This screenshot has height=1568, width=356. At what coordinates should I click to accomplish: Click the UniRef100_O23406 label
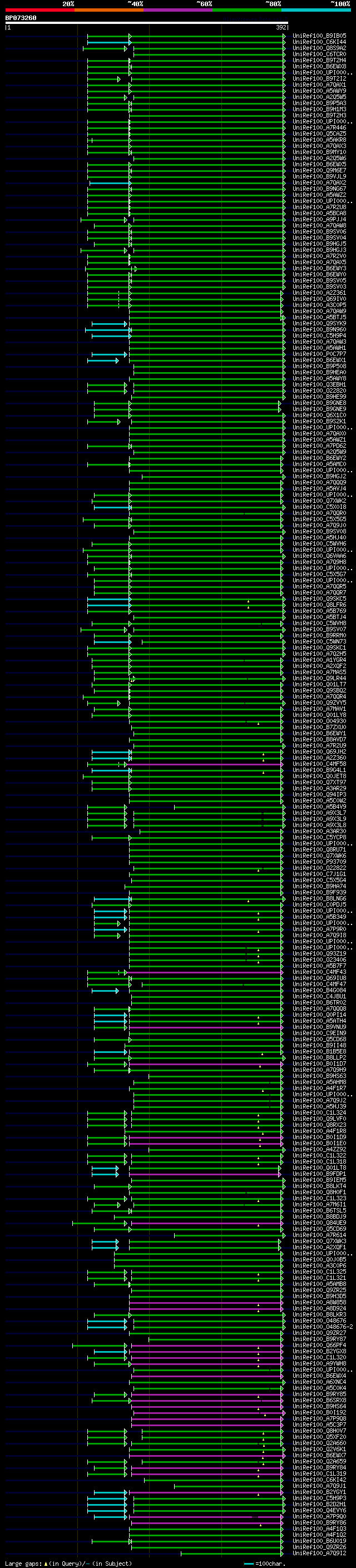point(319,960)
